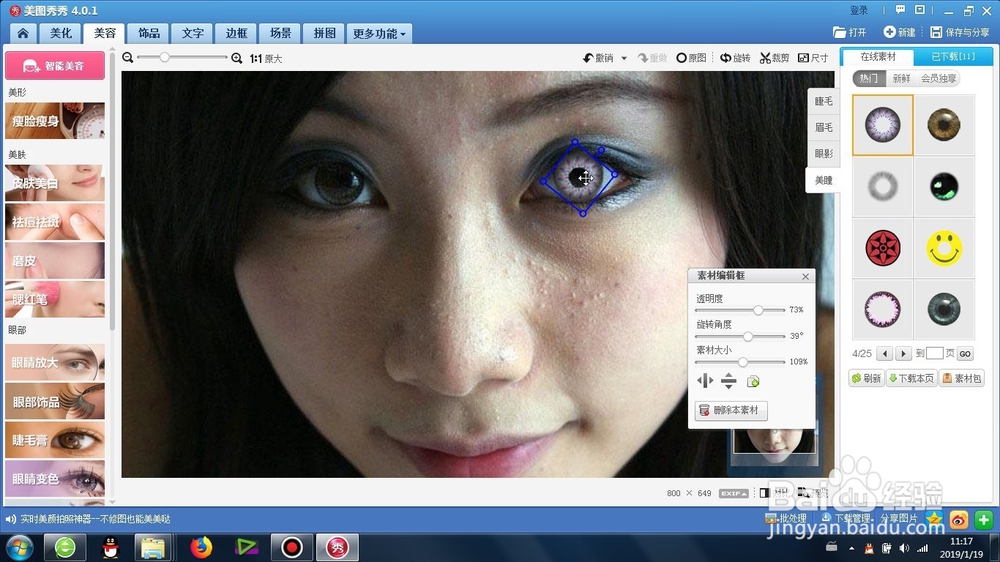Choose the pink ring lens material
This screenshot has width=1000, height=562.
[x=883, y=309]
